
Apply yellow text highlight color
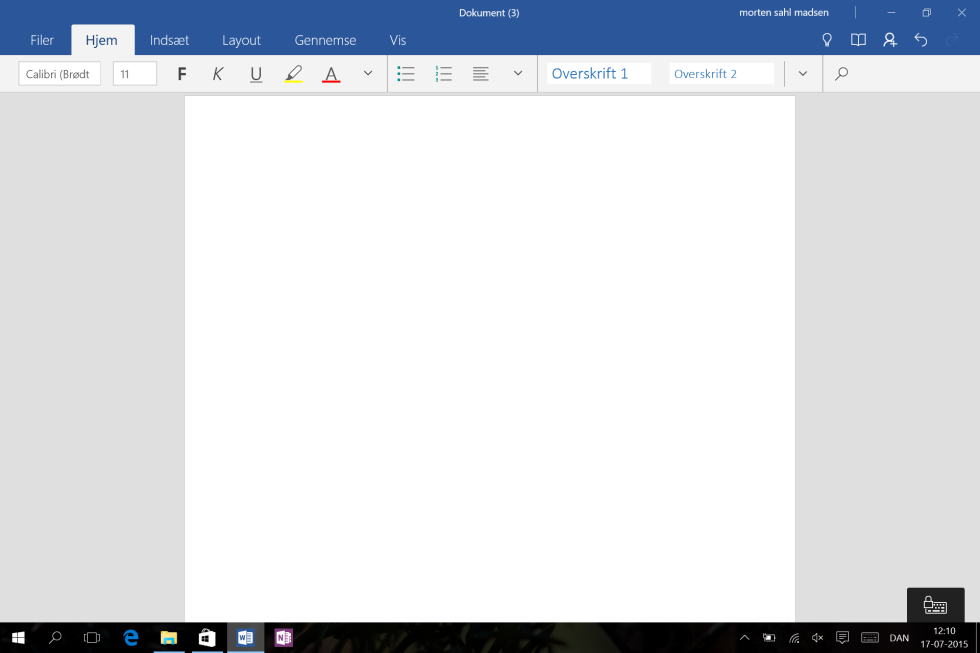[293, 74]
